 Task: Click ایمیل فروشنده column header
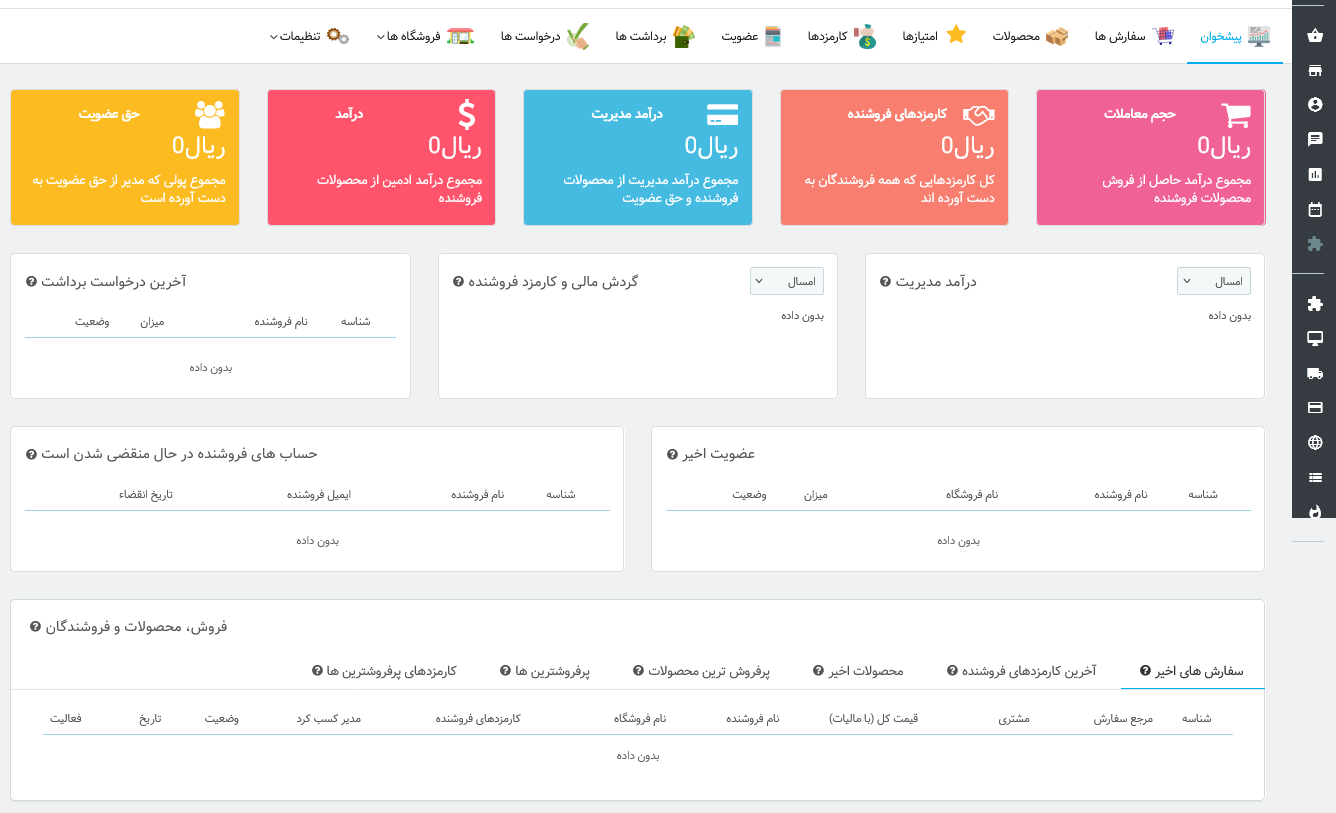click(x=319, y=495)
